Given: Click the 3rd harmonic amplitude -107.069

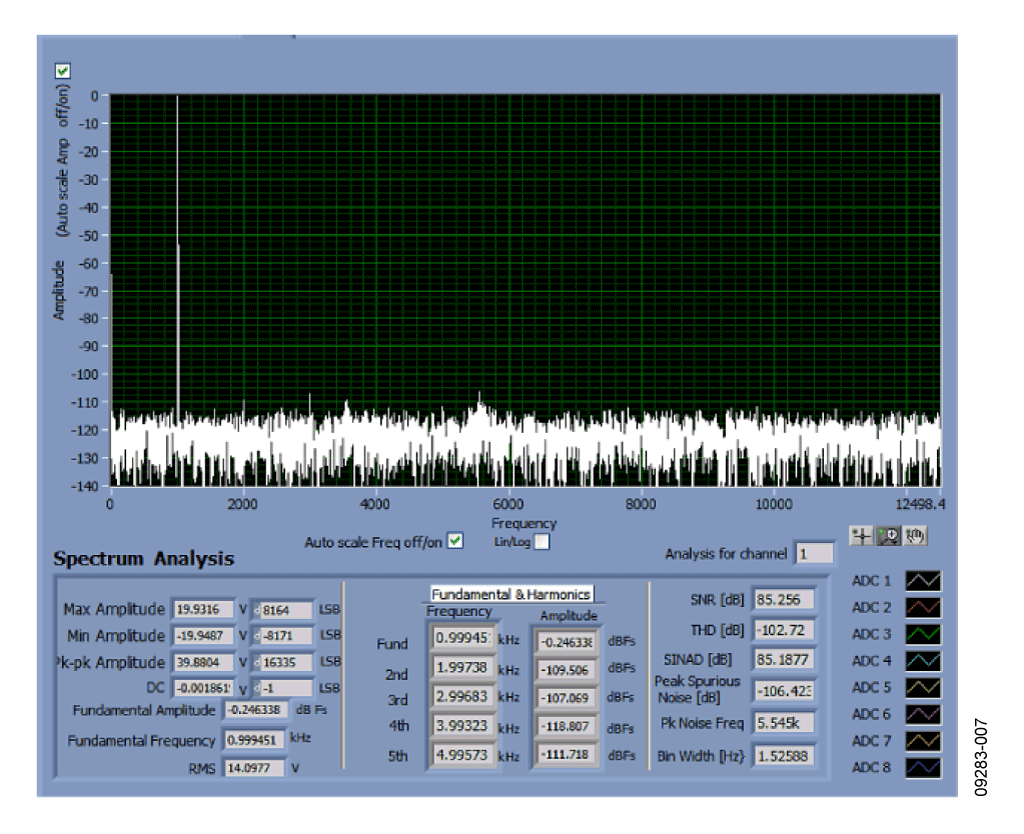Looking at the screenshot, I should tap(566, 698).
